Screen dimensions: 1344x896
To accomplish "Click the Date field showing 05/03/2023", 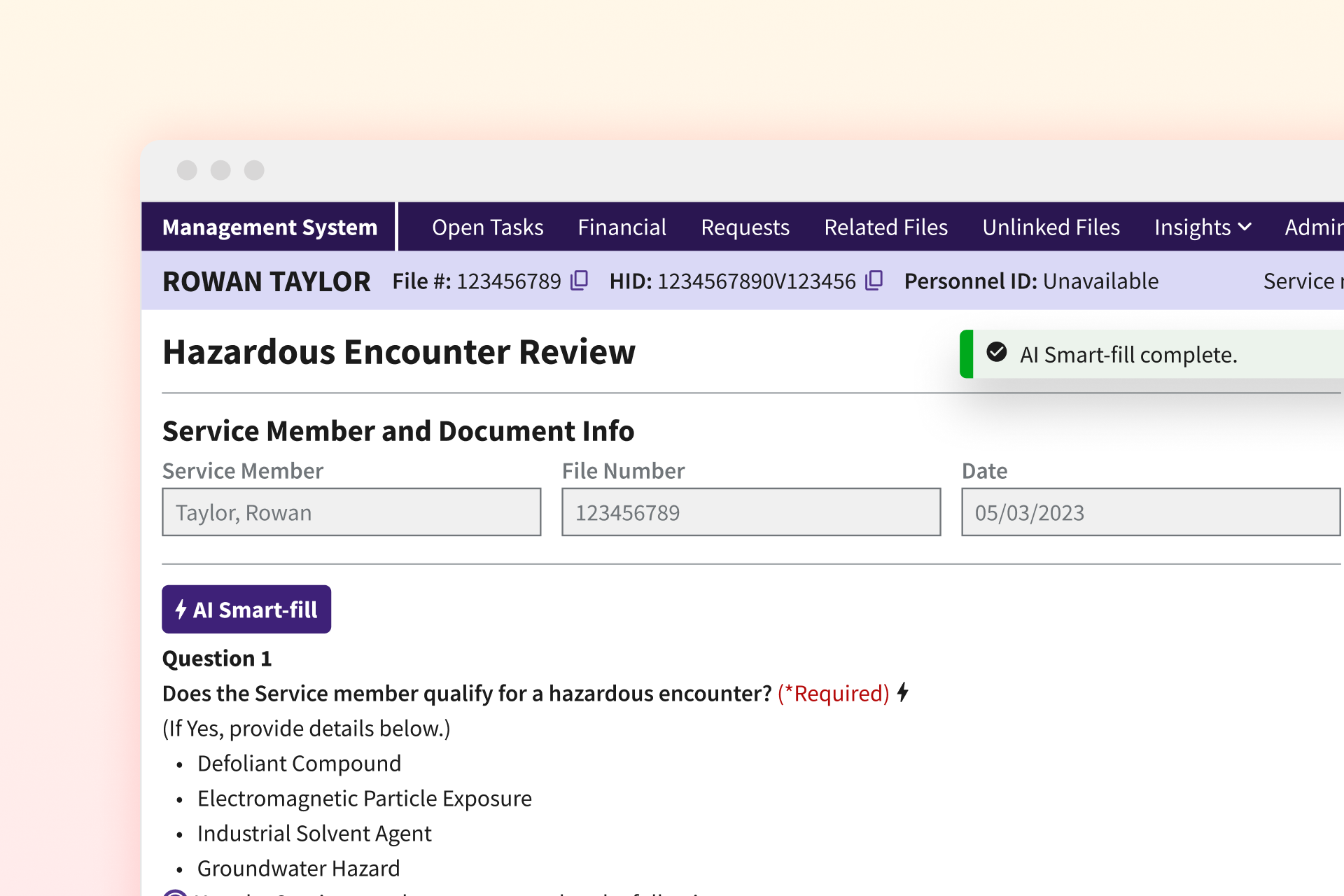I will pyautogui.click(x=1151, y=512).
